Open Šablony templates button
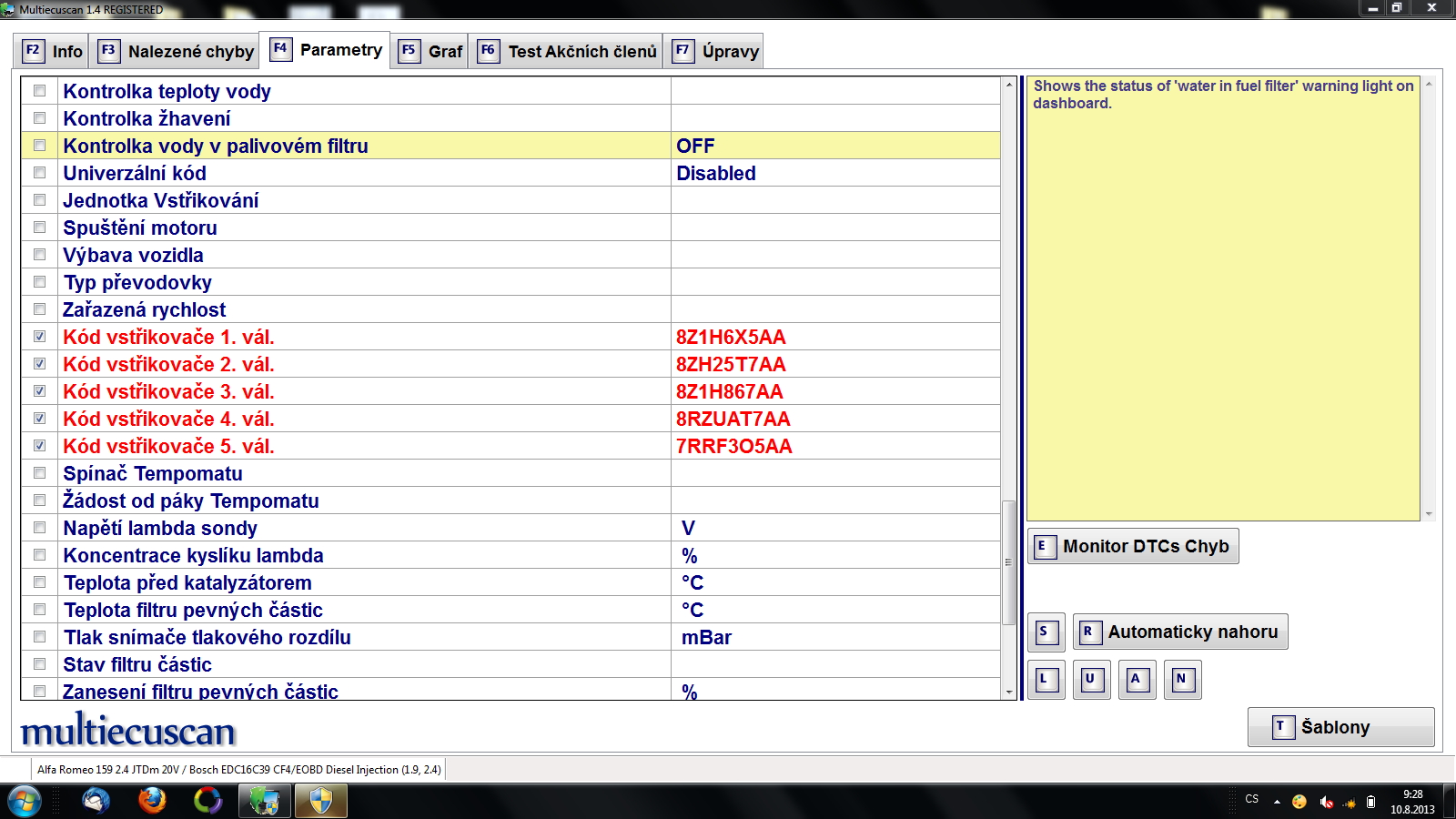Viewport: 1456px width, 819px height. click(1340, 727)
